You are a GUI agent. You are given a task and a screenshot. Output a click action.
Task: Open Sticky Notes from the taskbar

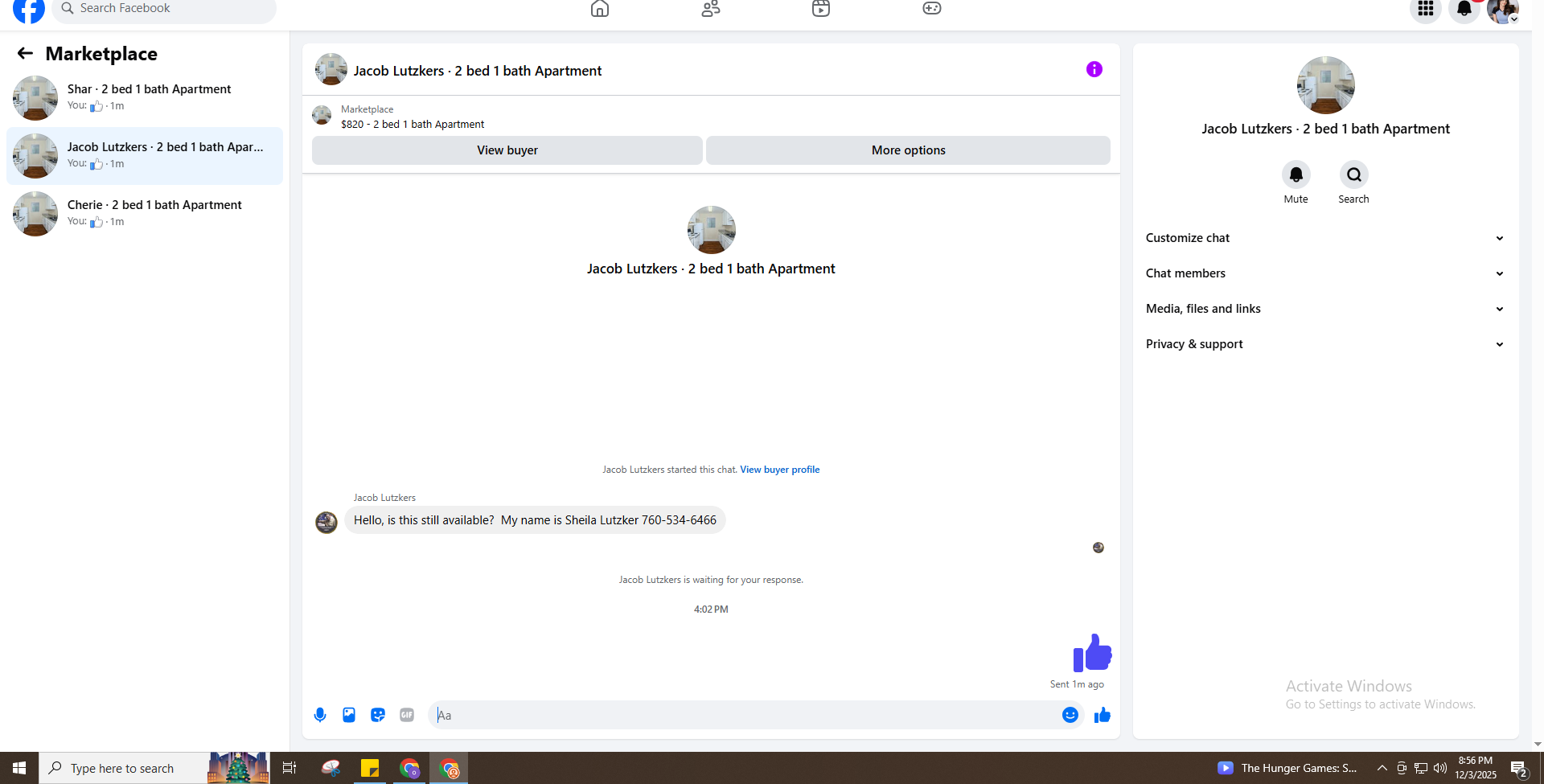[x=370, y=768]
